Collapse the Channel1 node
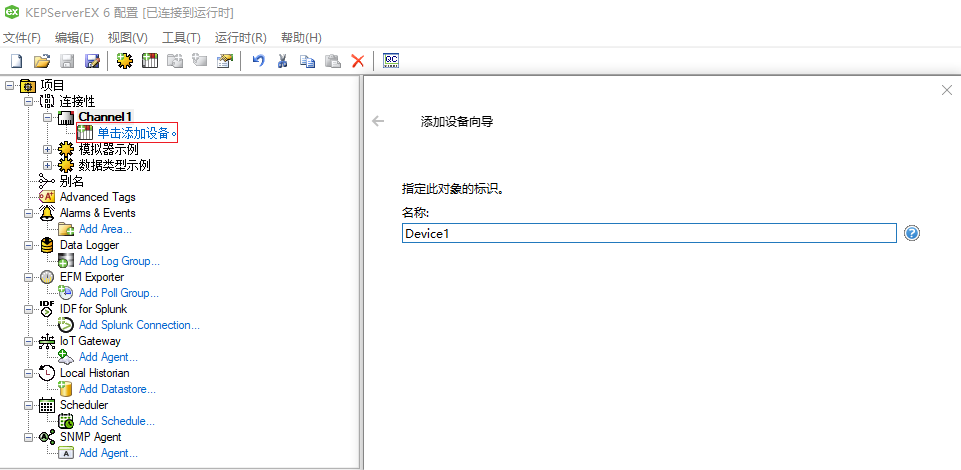 pos(47,116)
